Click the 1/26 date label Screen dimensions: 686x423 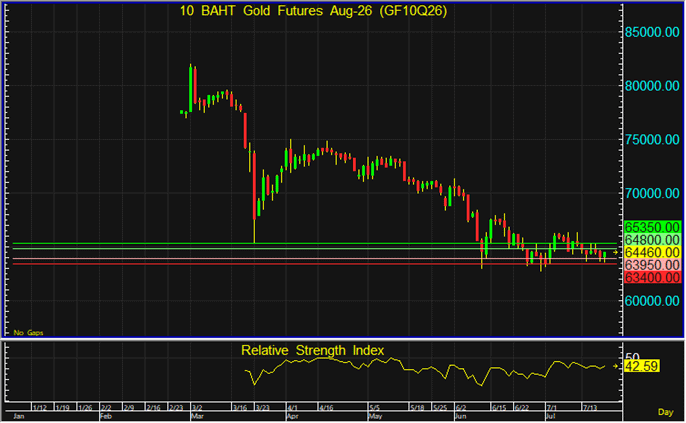[85, 408]
